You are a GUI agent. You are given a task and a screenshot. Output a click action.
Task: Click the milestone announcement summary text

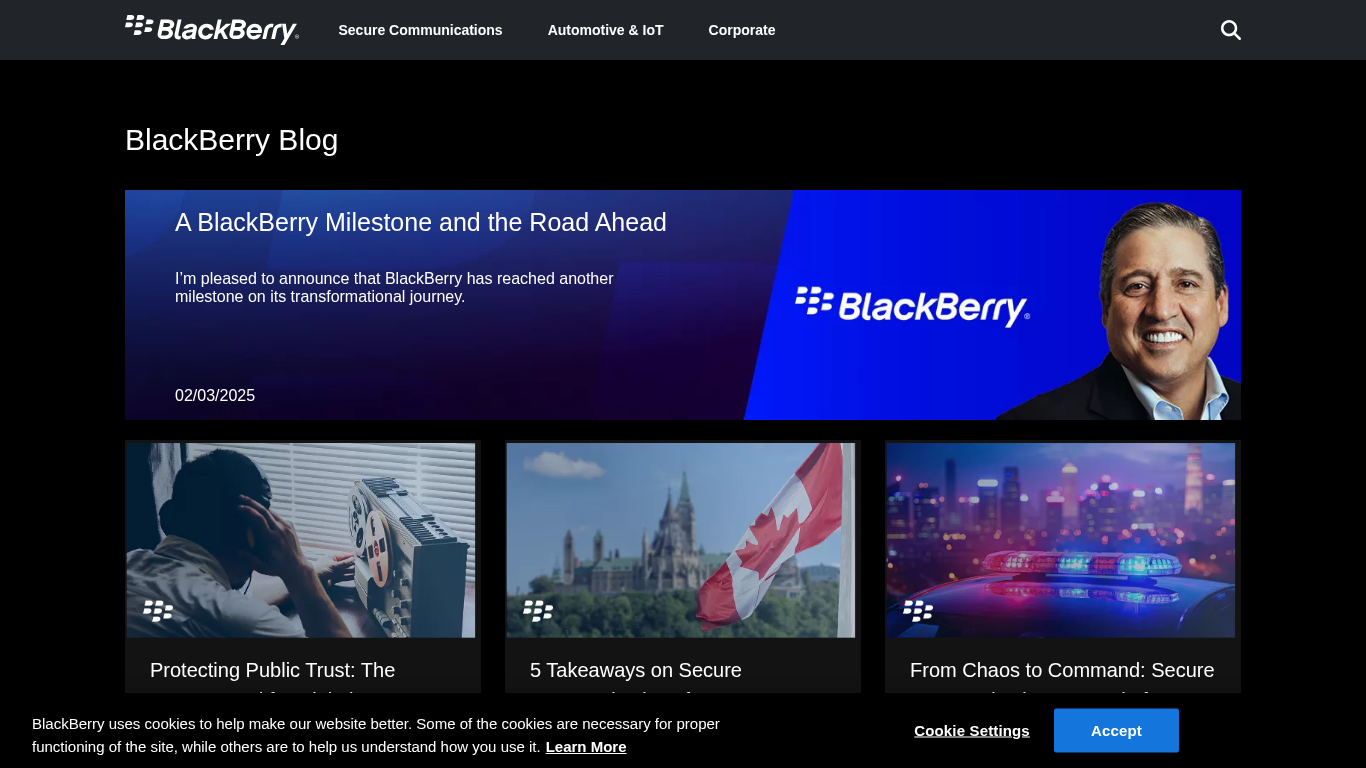coord(394,287)
